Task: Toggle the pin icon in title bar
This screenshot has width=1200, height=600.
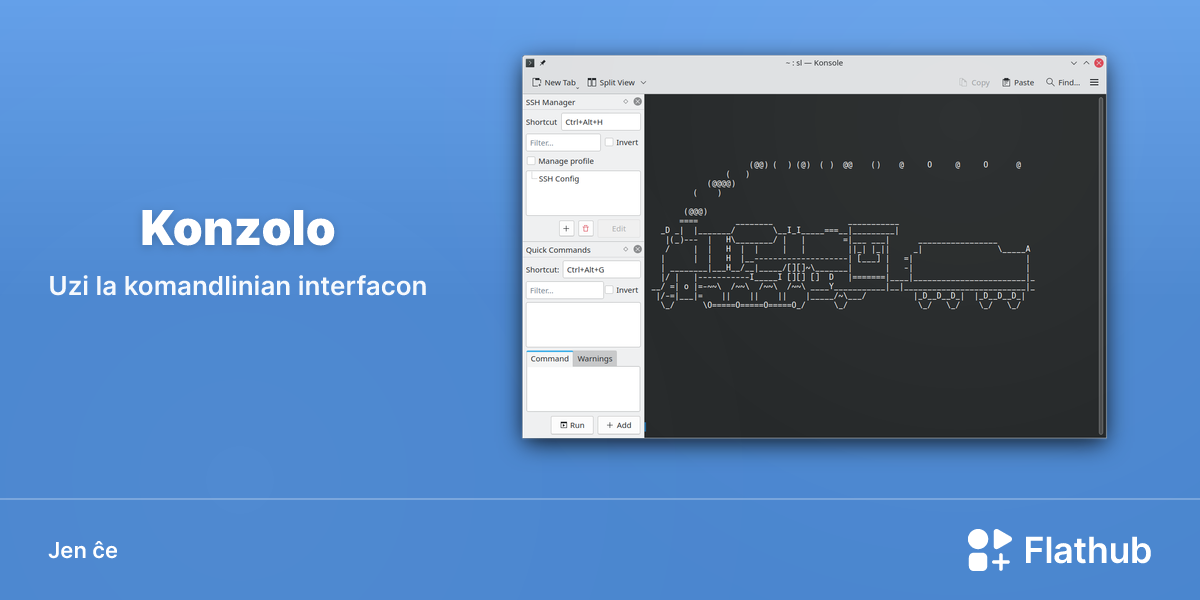Action: [x=543, y=63]
